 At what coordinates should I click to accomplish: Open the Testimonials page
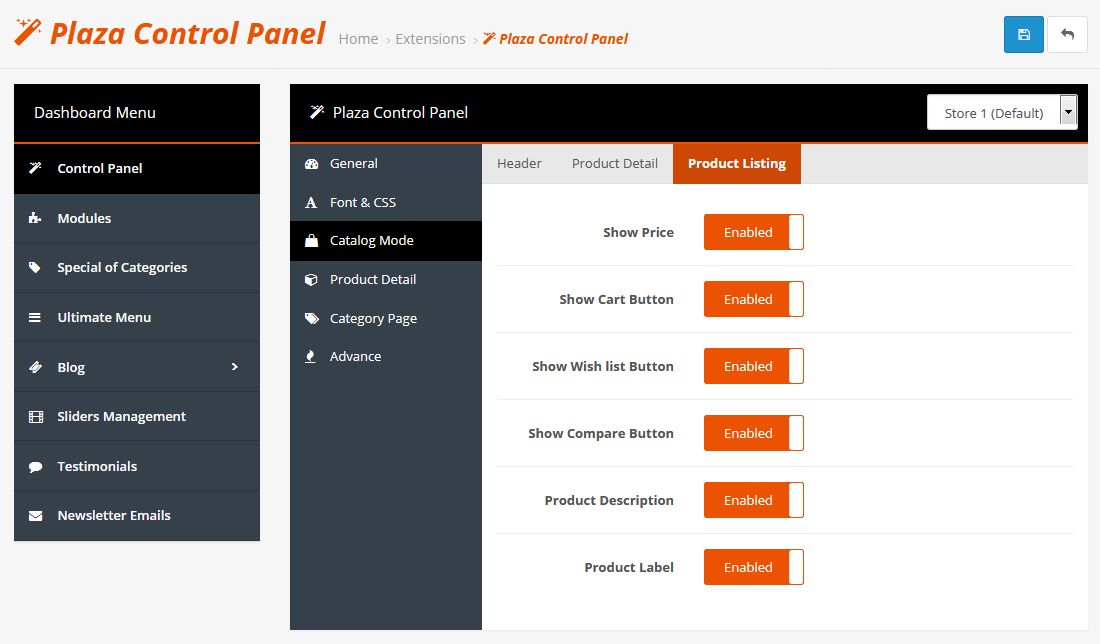(137, 466)
